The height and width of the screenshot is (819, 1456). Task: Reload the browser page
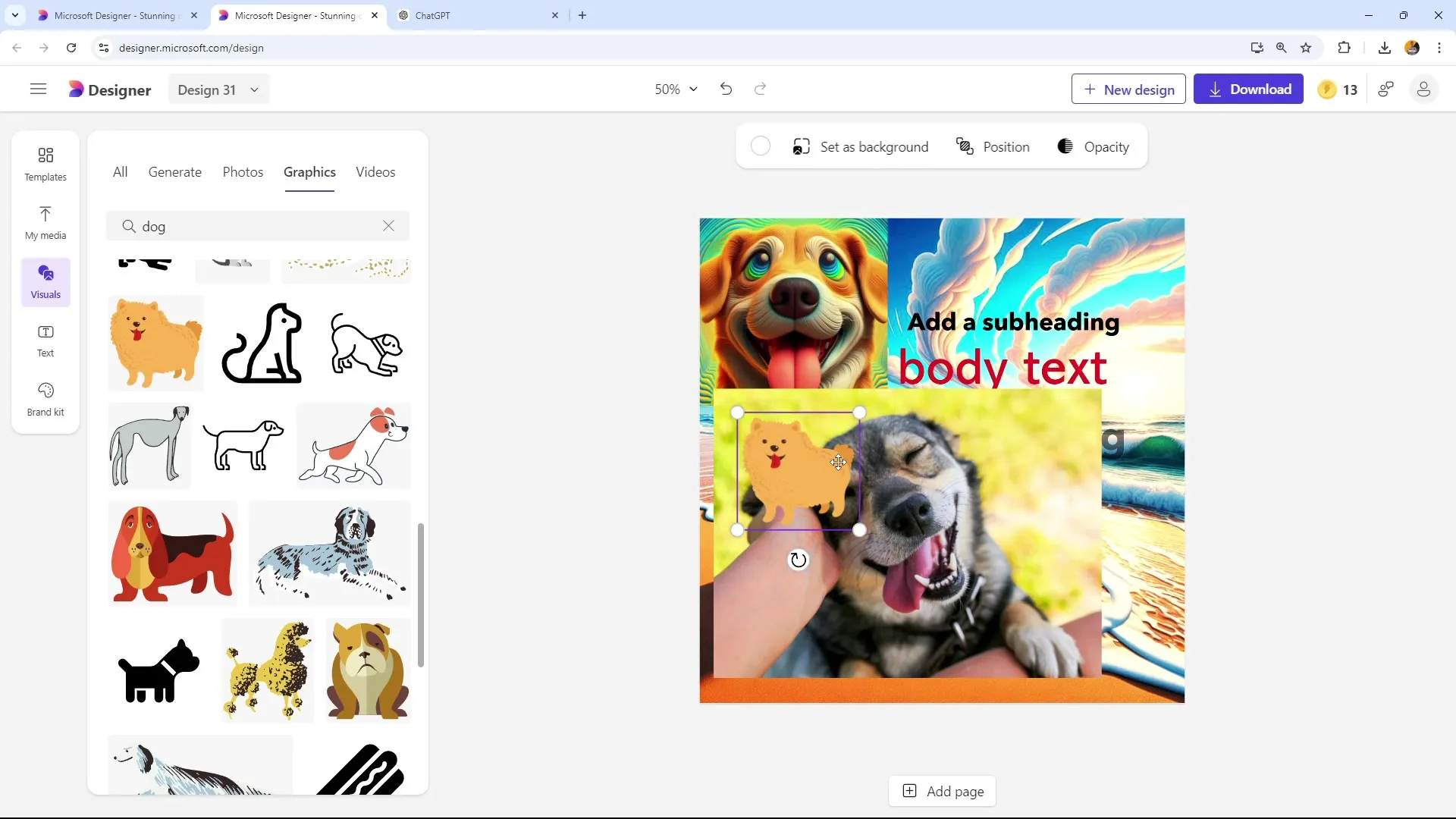click(x=71, y=48)
